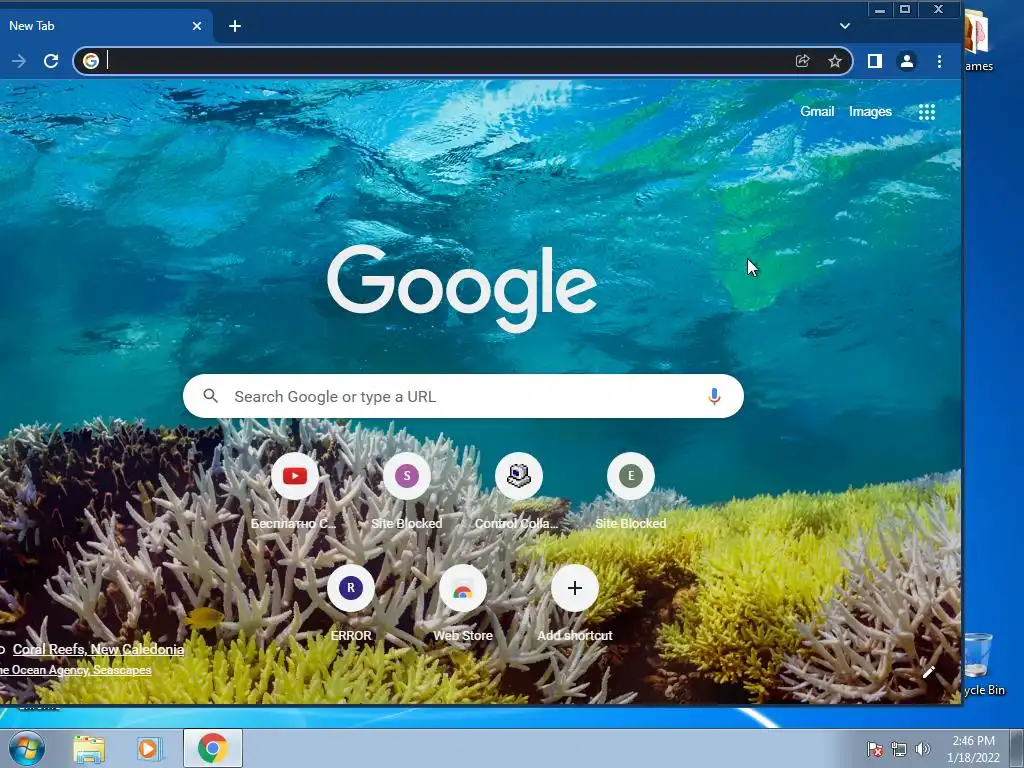Open the green E Site Blocked shortcut
This screenshot has width=1024, height=768.
[630, 476]
